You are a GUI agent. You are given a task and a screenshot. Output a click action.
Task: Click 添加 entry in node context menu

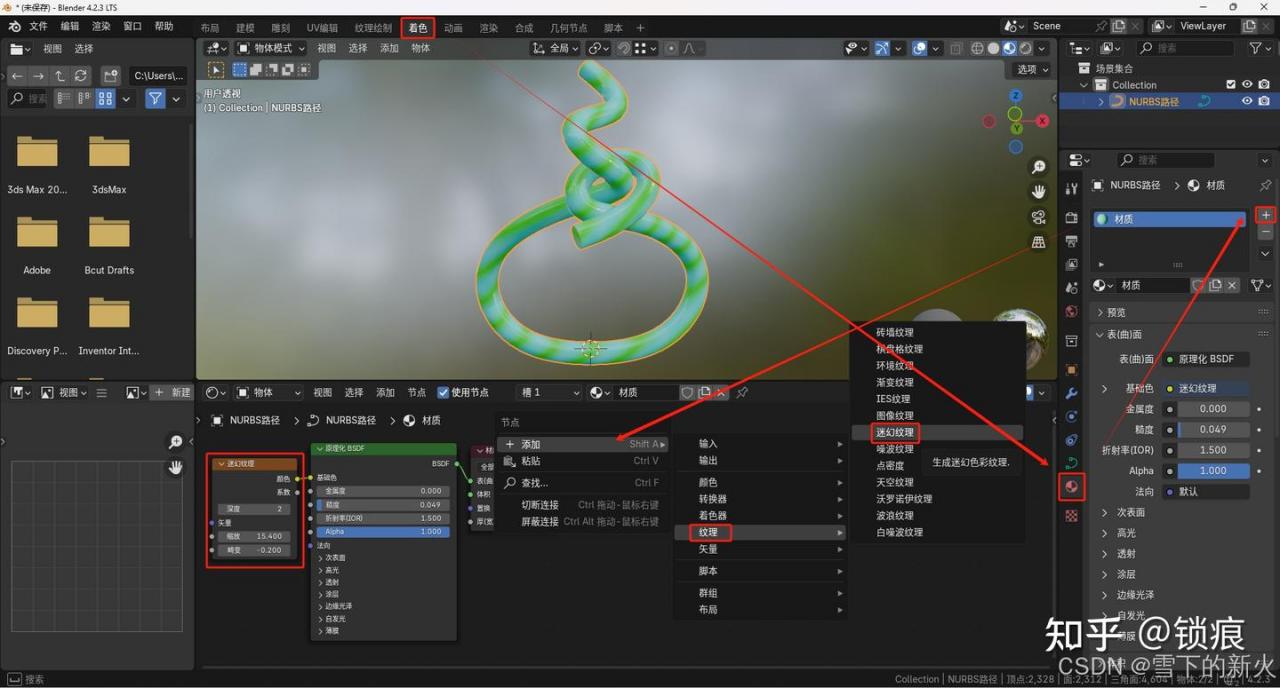pyautogui.click(x=583, y=444)
